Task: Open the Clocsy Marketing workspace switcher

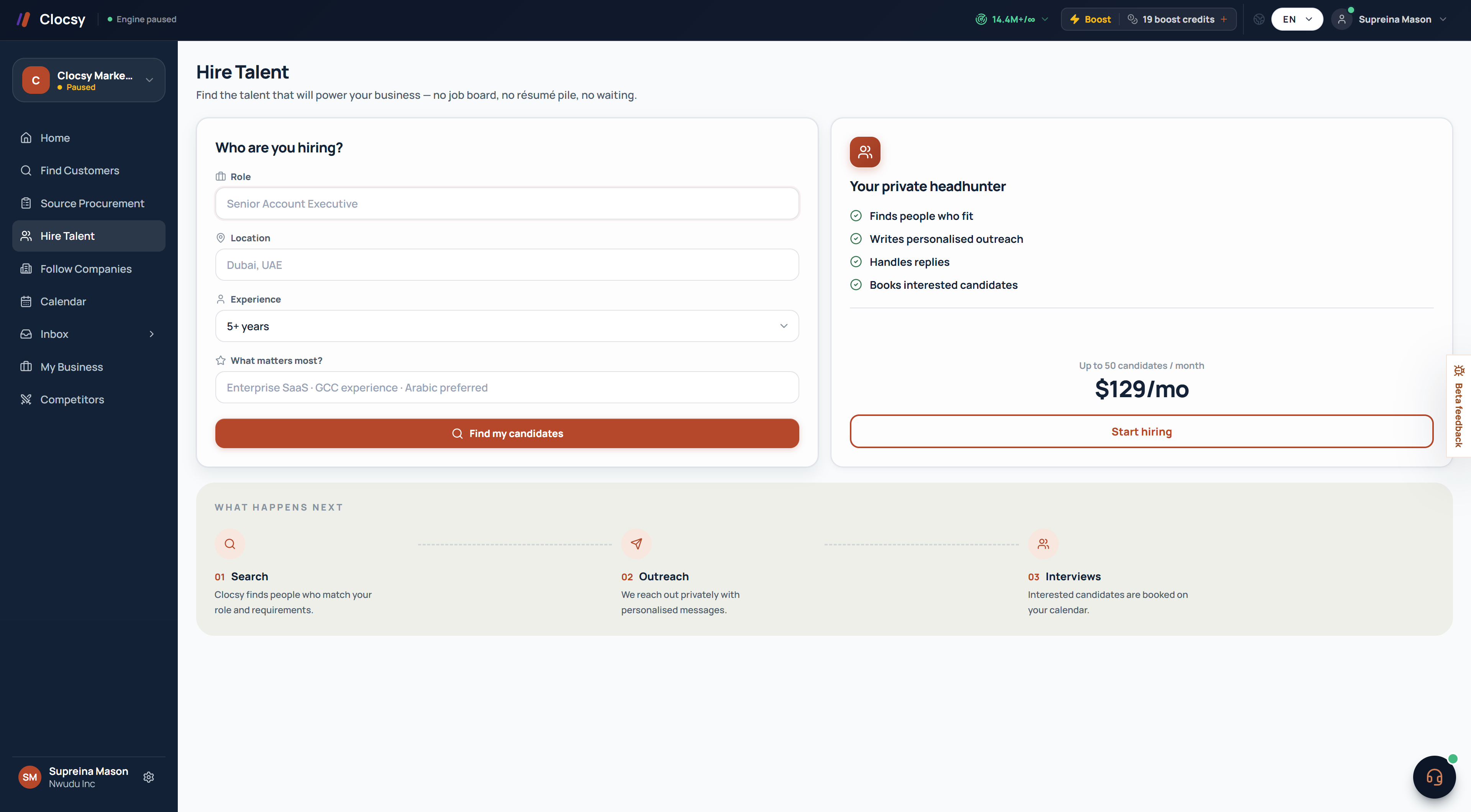Action: pyautogui.click(x=89, y=80)
